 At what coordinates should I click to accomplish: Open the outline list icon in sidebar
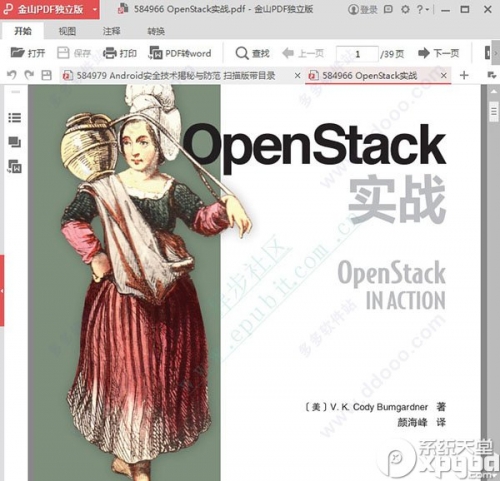[15, 118]
